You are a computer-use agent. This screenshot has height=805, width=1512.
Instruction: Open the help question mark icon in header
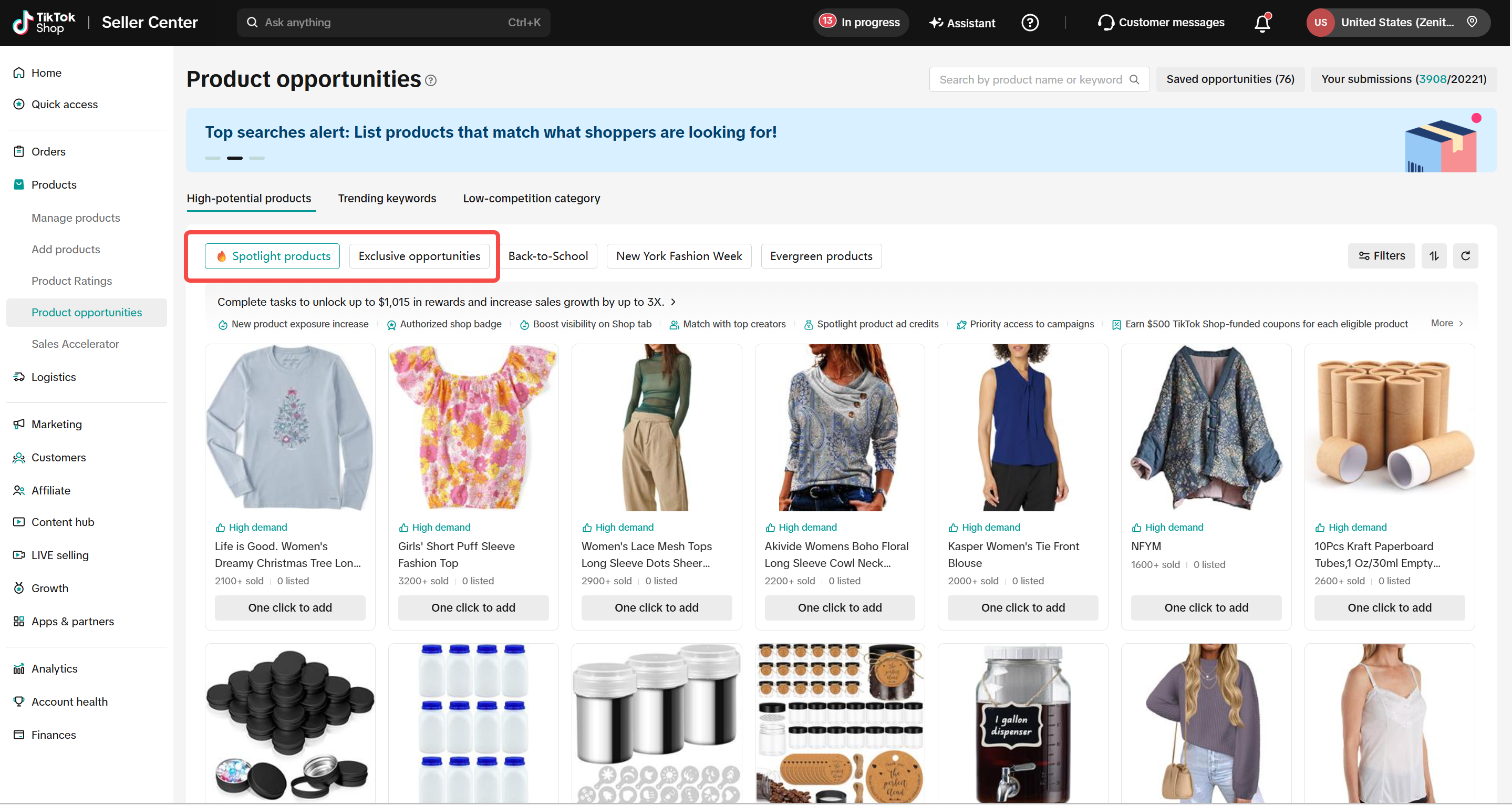[x=1030, y=22]
